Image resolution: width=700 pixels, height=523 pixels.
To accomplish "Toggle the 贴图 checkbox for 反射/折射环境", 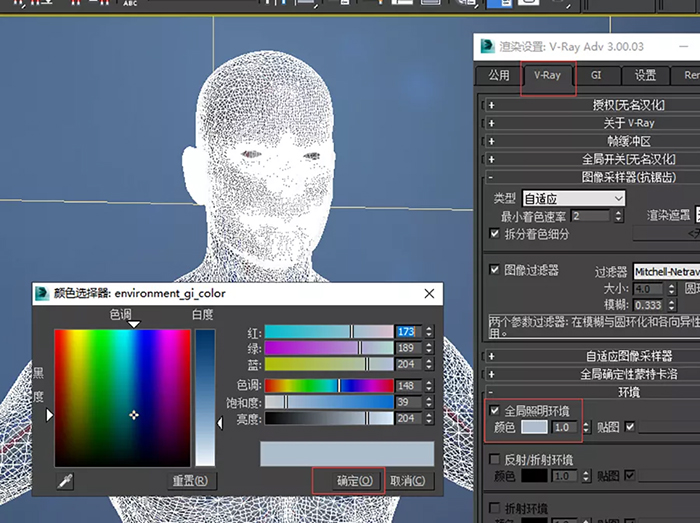I will [x=630, y=476].
